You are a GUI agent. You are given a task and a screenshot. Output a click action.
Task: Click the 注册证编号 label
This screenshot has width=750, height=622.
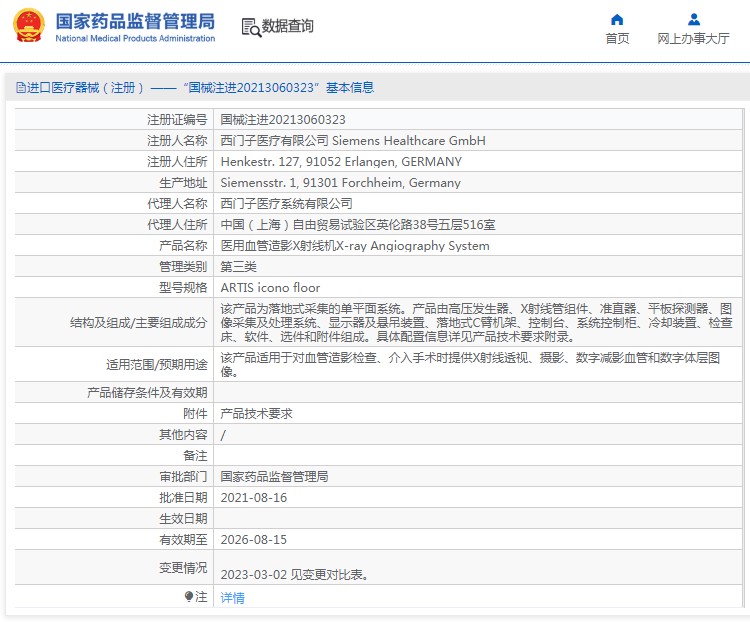pyautogui.click(x=177, y=120)
